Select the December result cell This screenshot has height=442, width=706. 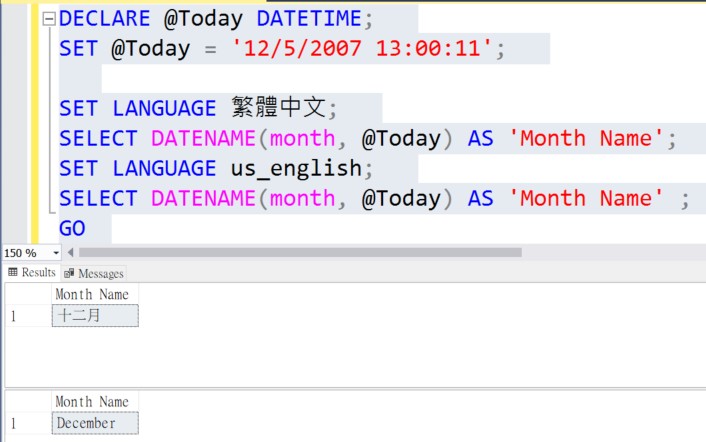95,423
